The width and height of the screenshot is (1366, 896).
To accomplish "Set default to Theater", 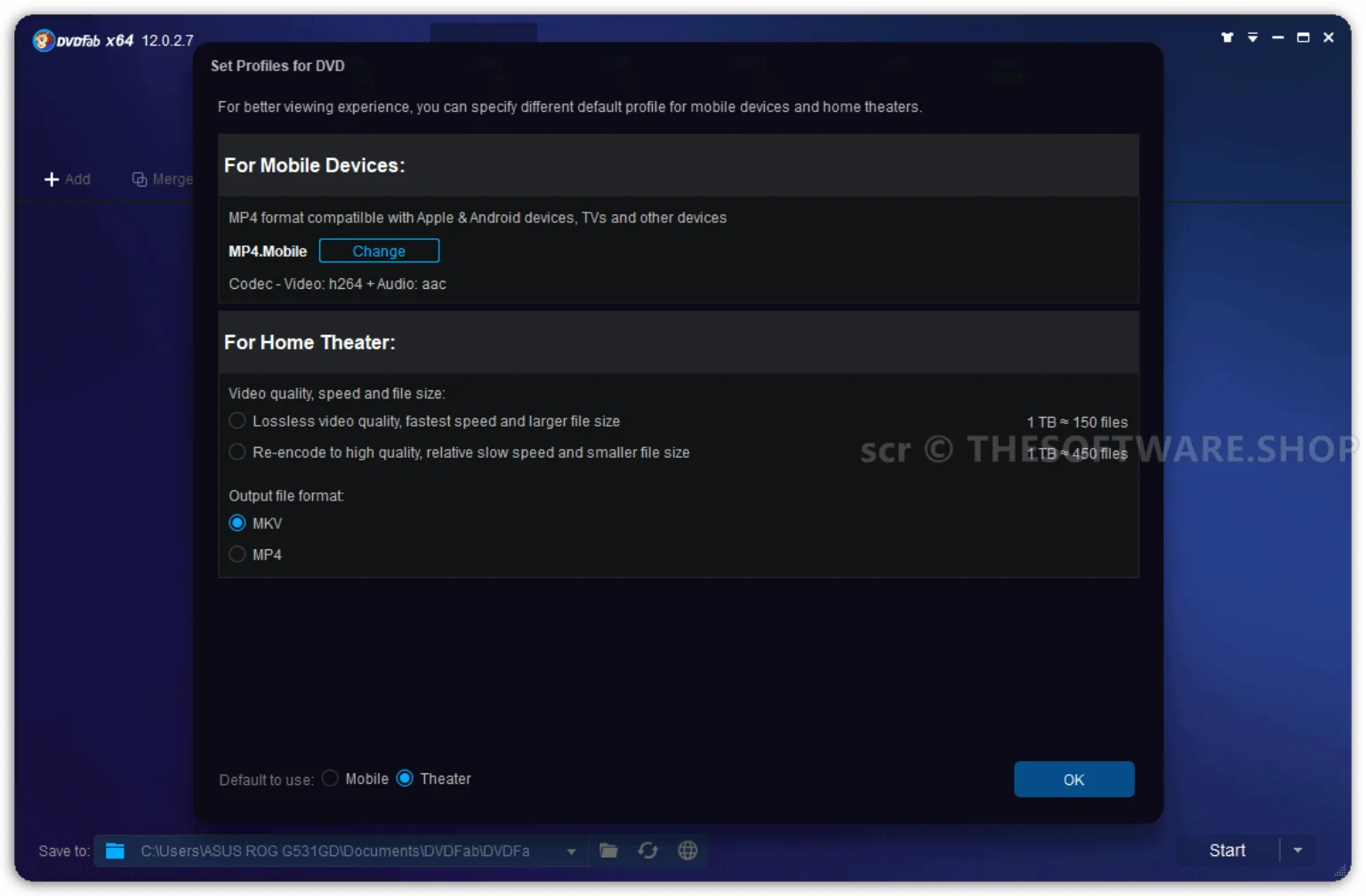I will (405, 779).
